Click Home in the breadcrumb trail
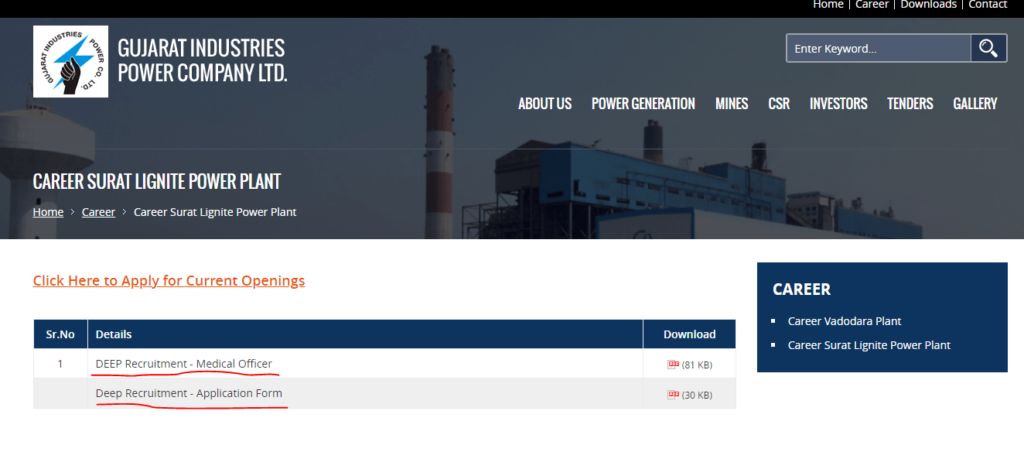Screen dimensions: 1024x459 click(48, 212)
